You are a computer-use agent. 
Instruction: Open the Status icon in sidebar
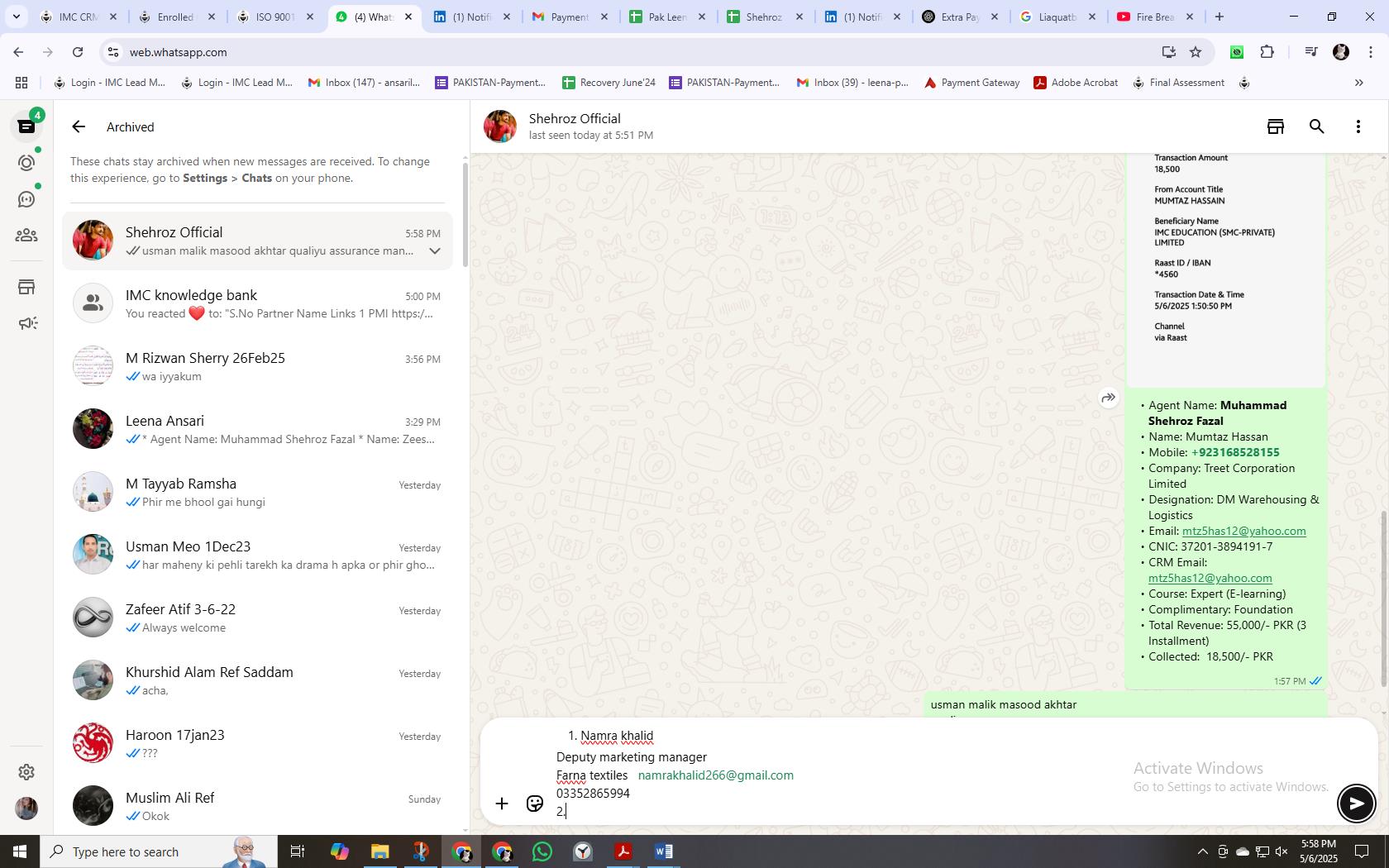click(x=26, y=163)
